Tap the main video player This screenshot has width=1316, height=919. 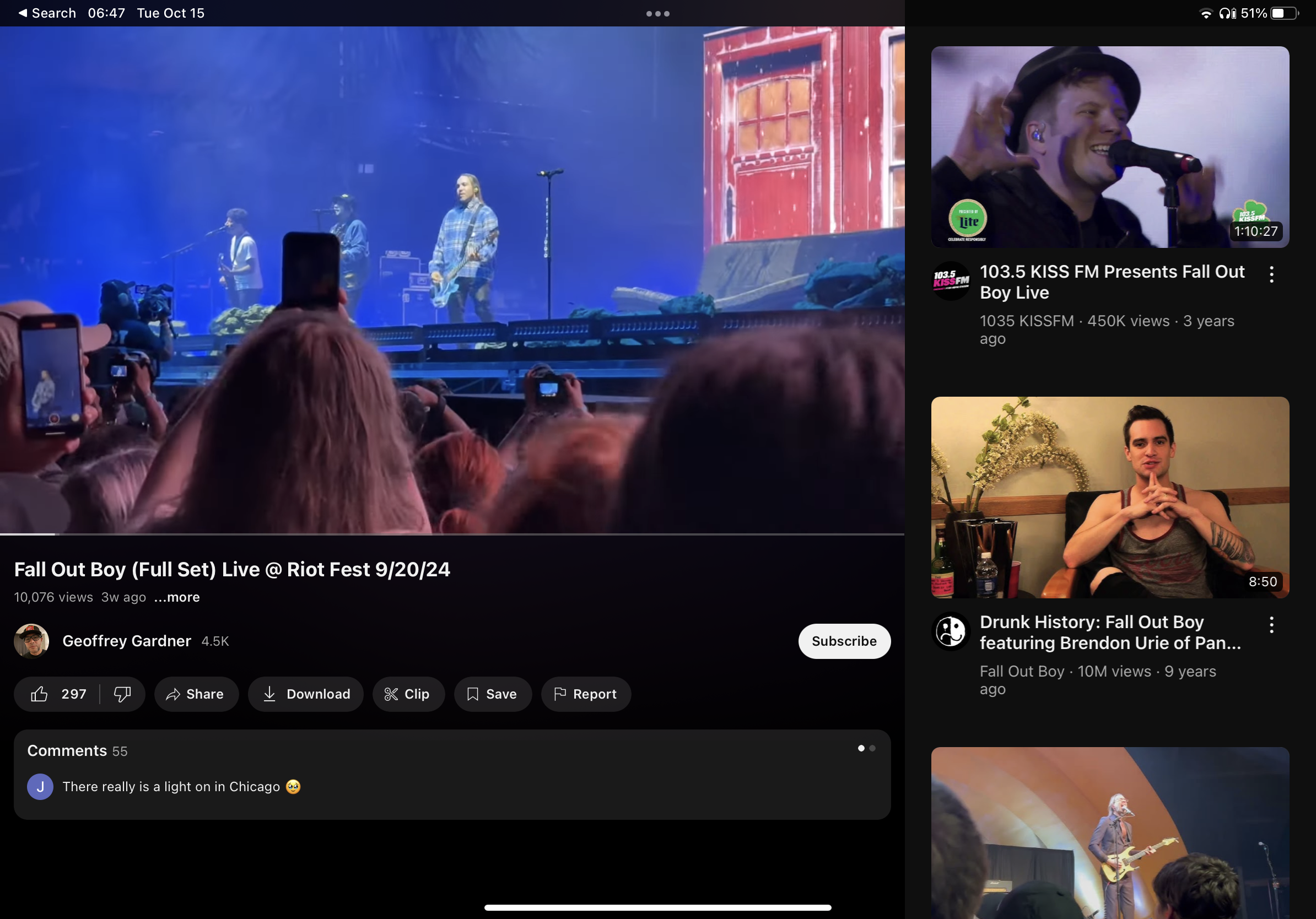point(452,279)
